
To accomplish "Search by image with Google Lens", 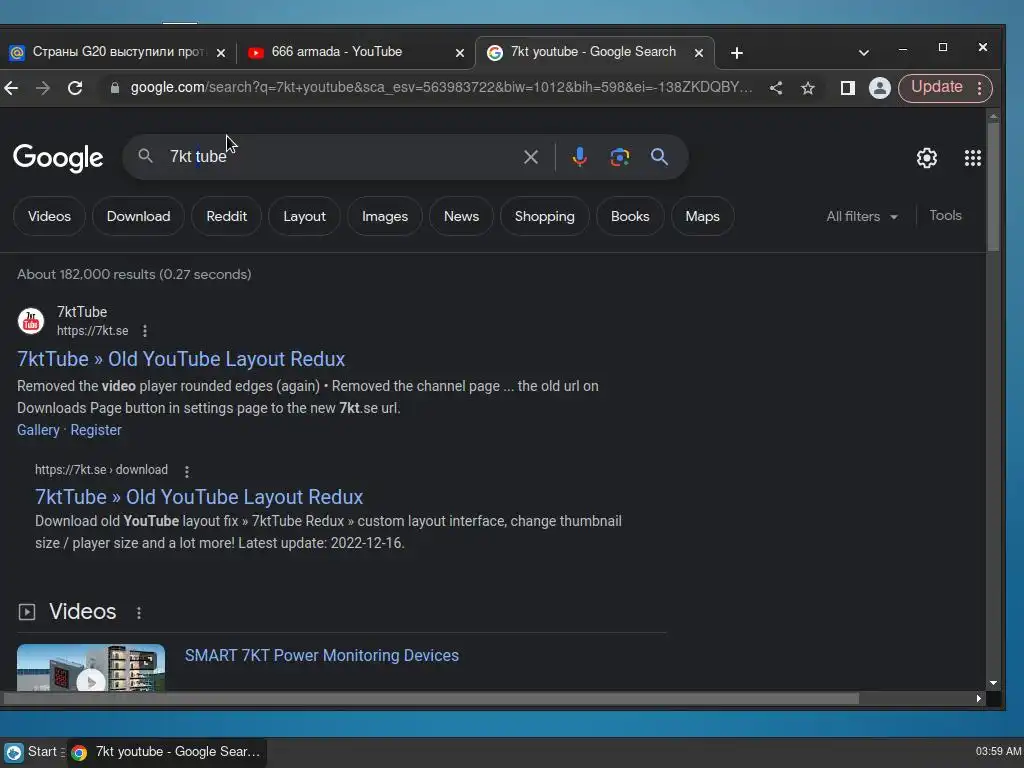I will tap(620, 157).
